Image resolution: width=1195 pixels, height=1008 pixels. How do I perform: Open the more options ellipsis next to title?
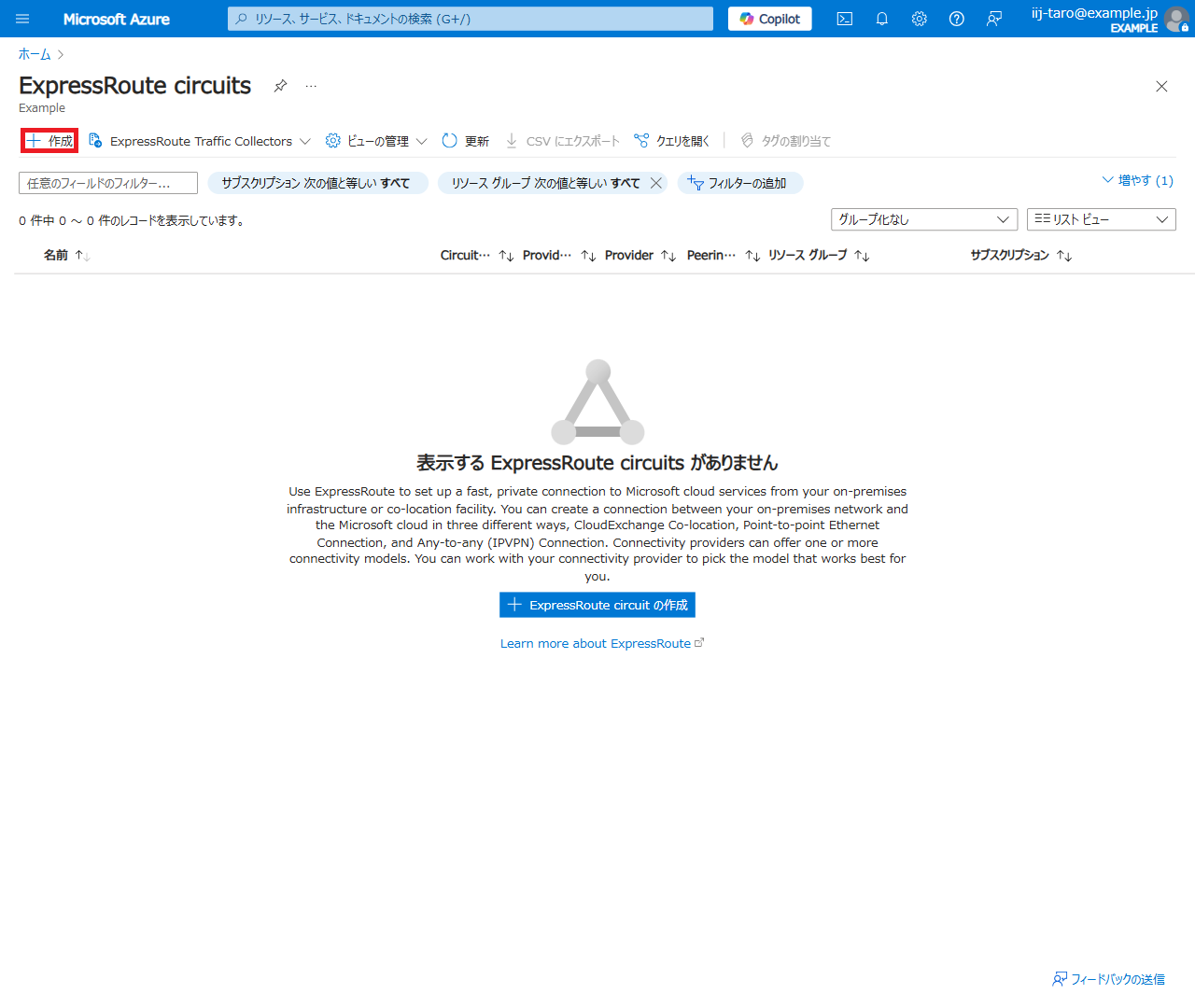311,86
